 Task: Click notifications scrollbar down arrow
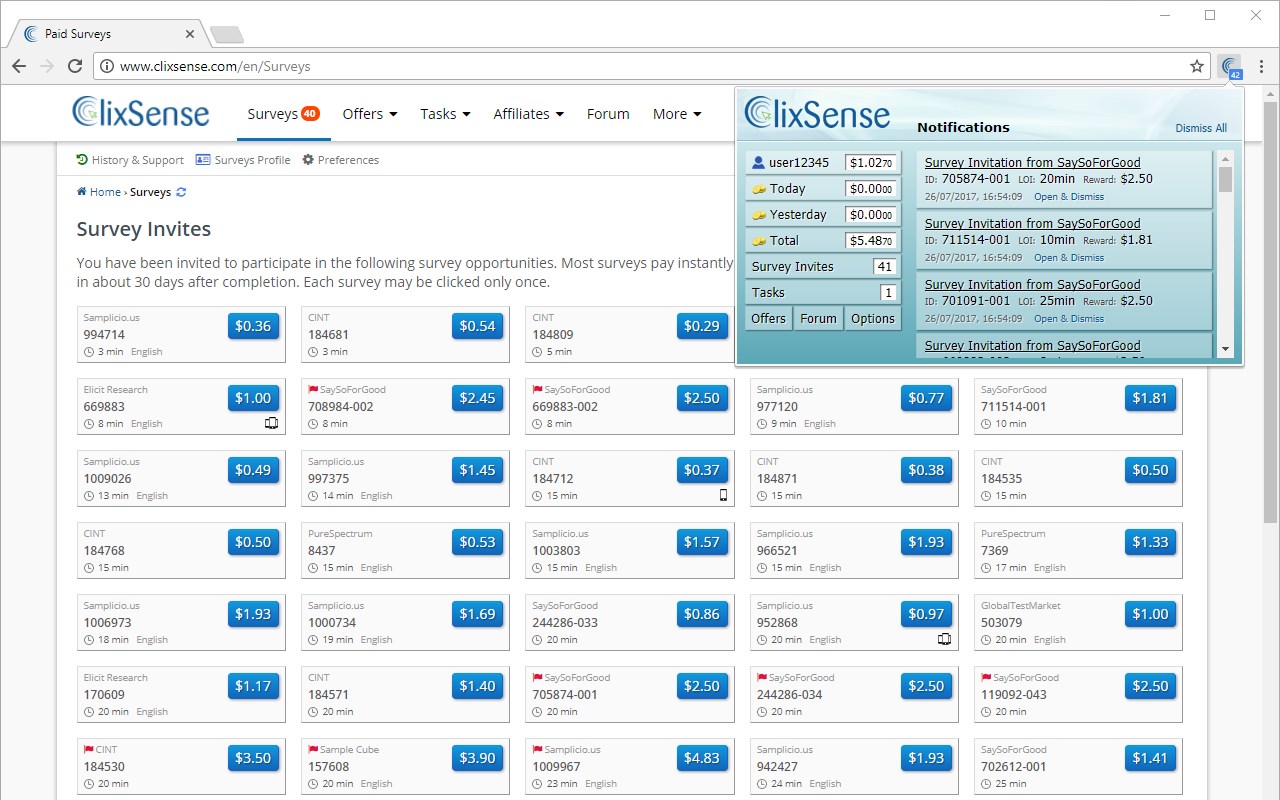1225,349
